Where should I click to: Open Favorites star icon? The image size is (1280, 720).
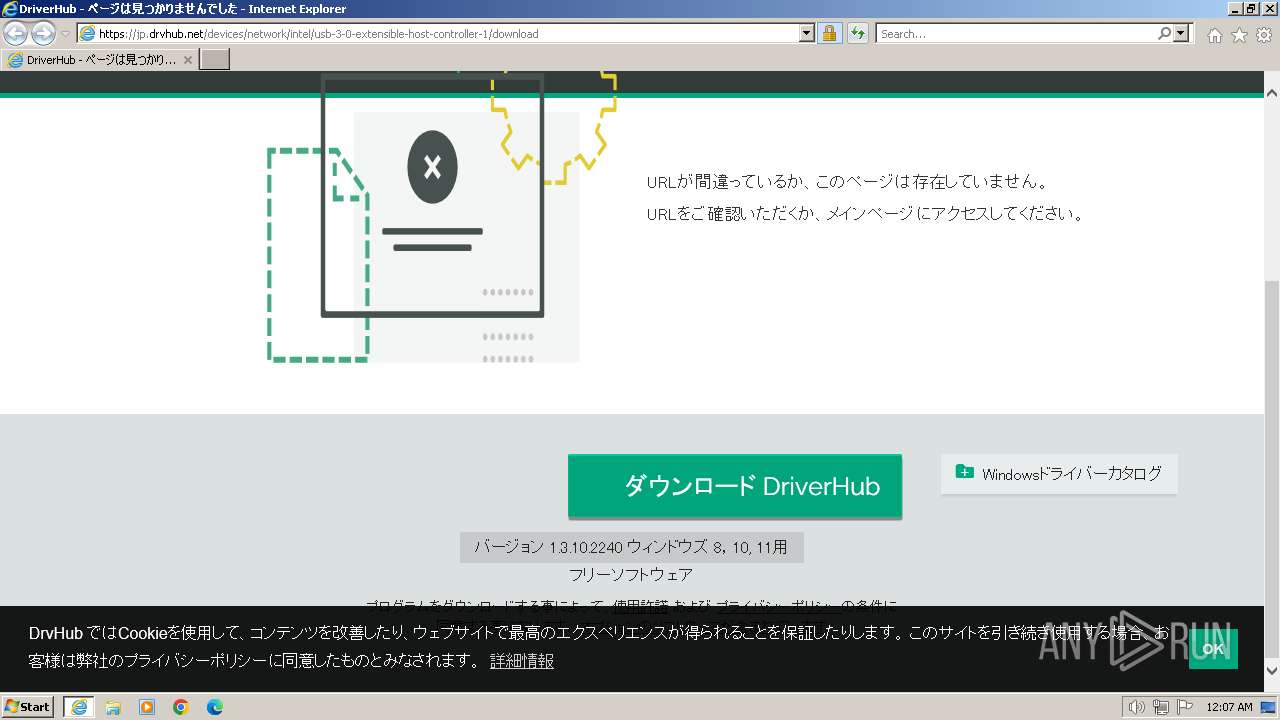(1239, 35)
